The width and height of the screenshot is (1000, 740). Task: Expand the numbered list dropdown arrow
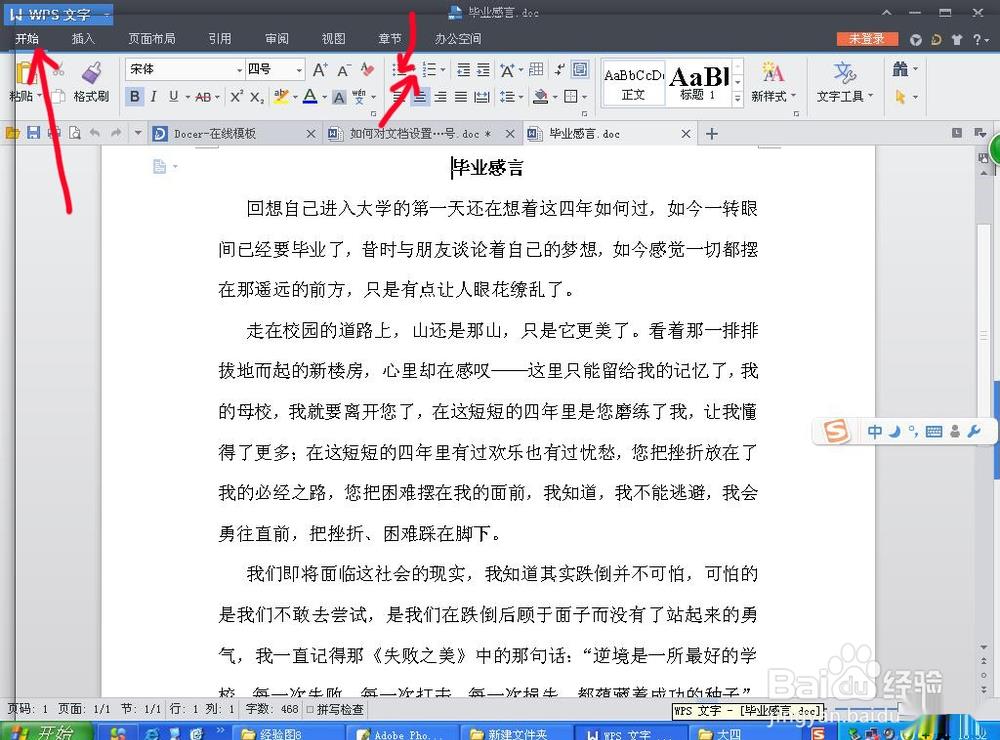click(443, 70)
